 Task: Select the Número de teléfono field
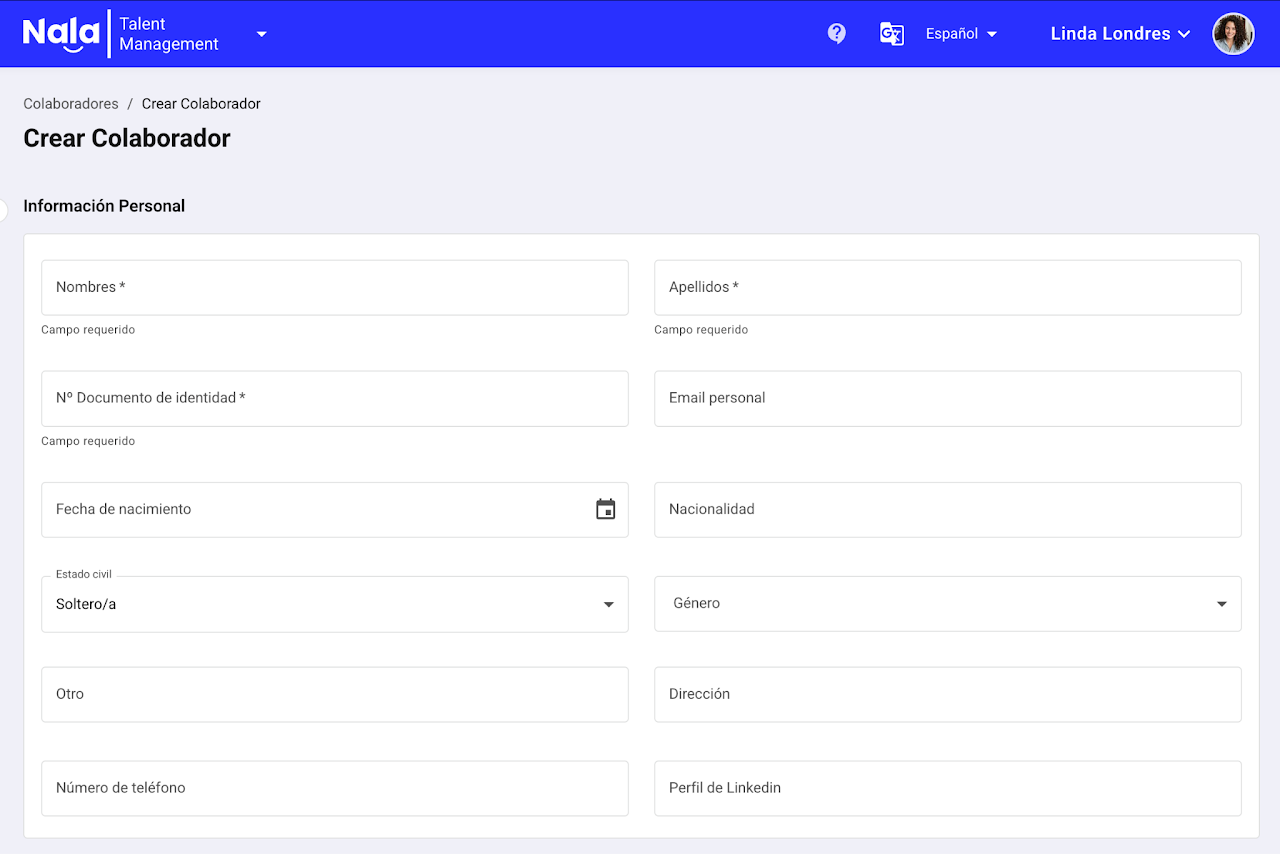[334, 789]
